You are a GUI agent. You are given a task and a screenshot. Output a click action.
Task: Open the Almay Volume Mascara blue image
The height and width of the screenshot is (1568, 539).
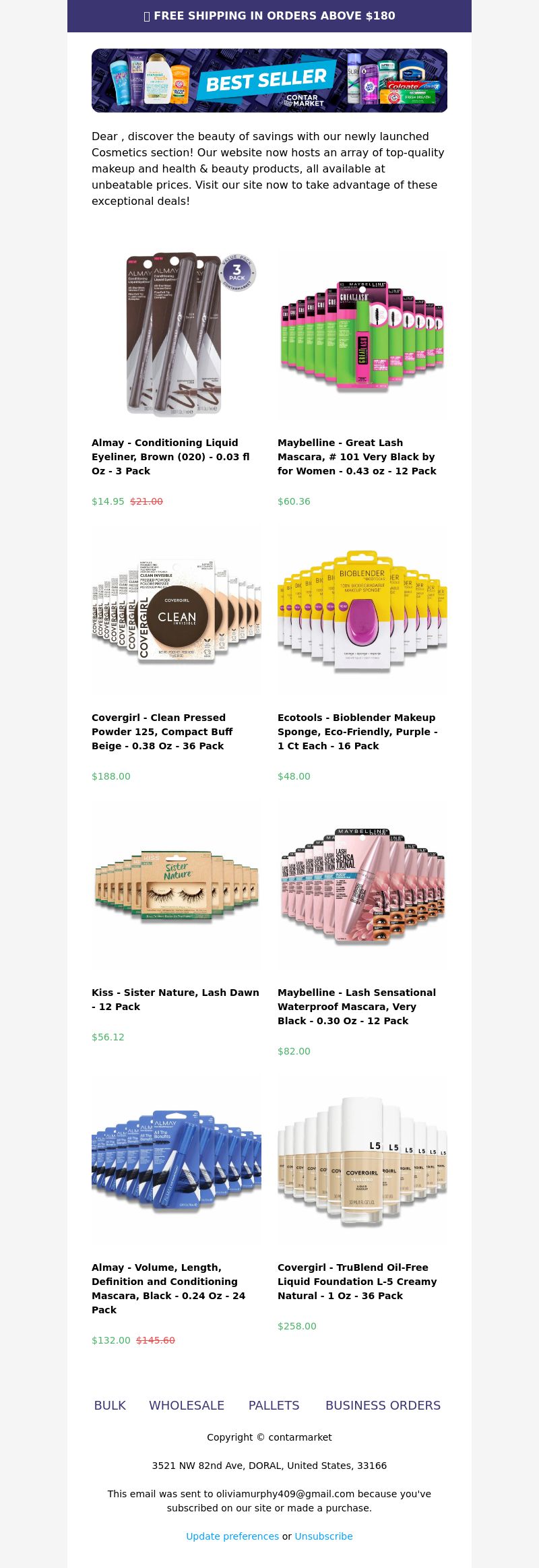(177, 1159)
